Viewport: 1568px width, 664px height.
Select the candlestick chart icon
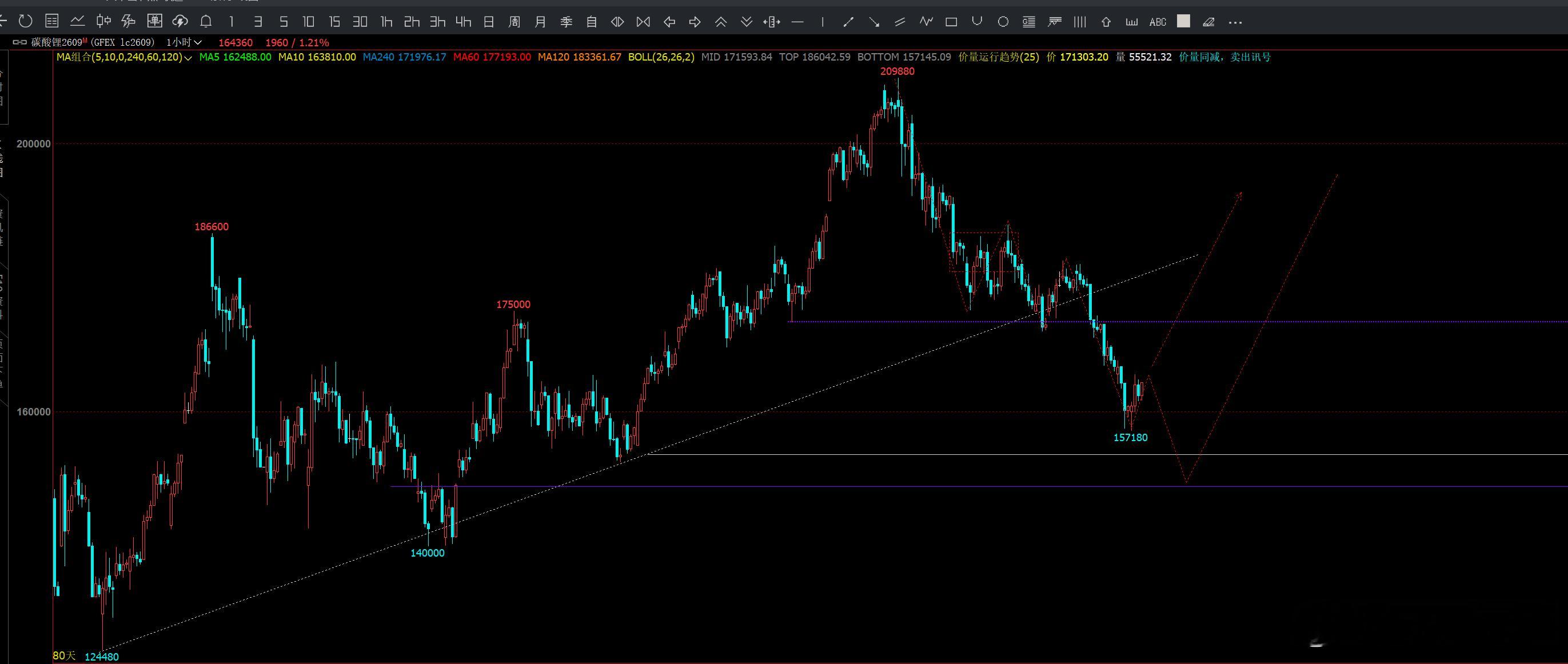[103, 22]
